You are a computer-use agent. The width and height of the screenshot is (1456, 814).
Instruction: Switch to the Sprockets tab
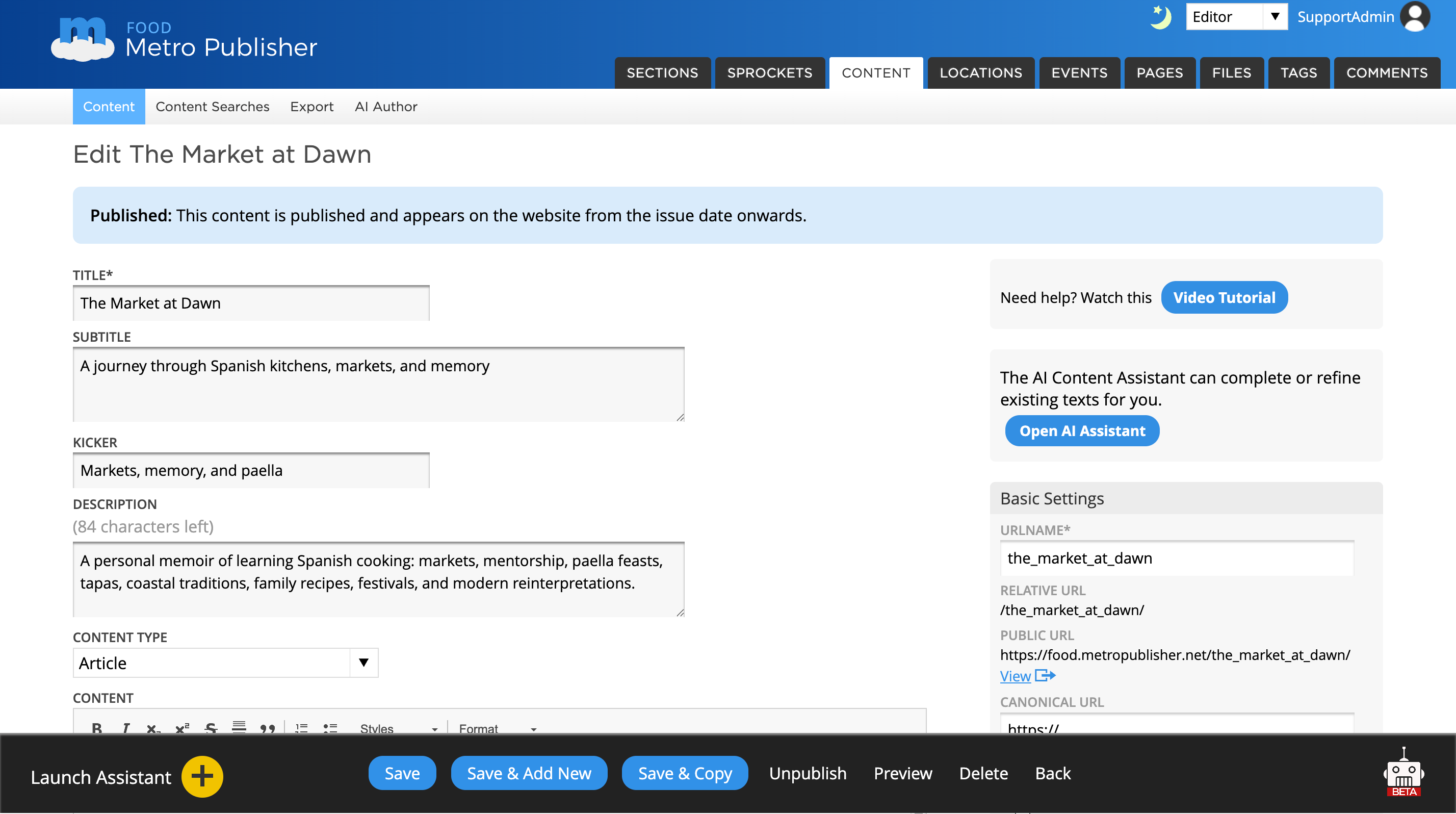(x=770, y=73)
